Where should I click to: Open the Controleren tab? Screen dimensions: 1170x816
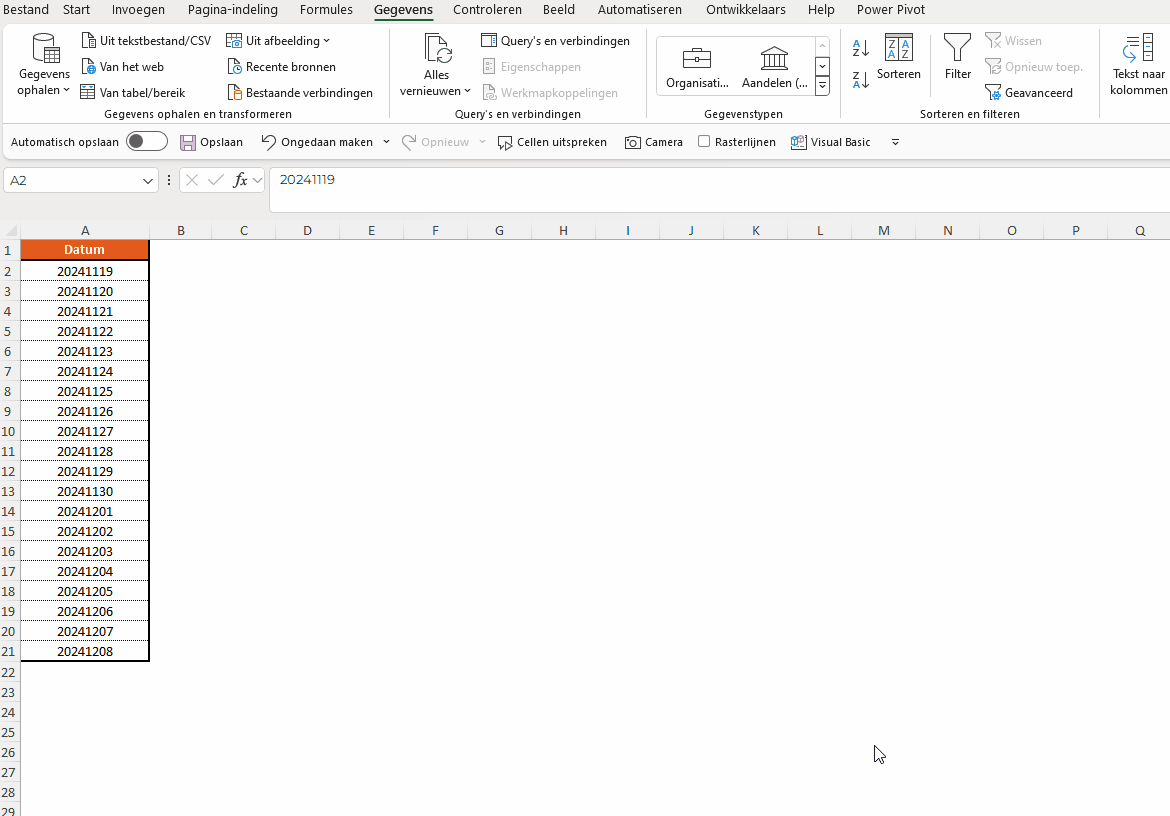point(487,10)
